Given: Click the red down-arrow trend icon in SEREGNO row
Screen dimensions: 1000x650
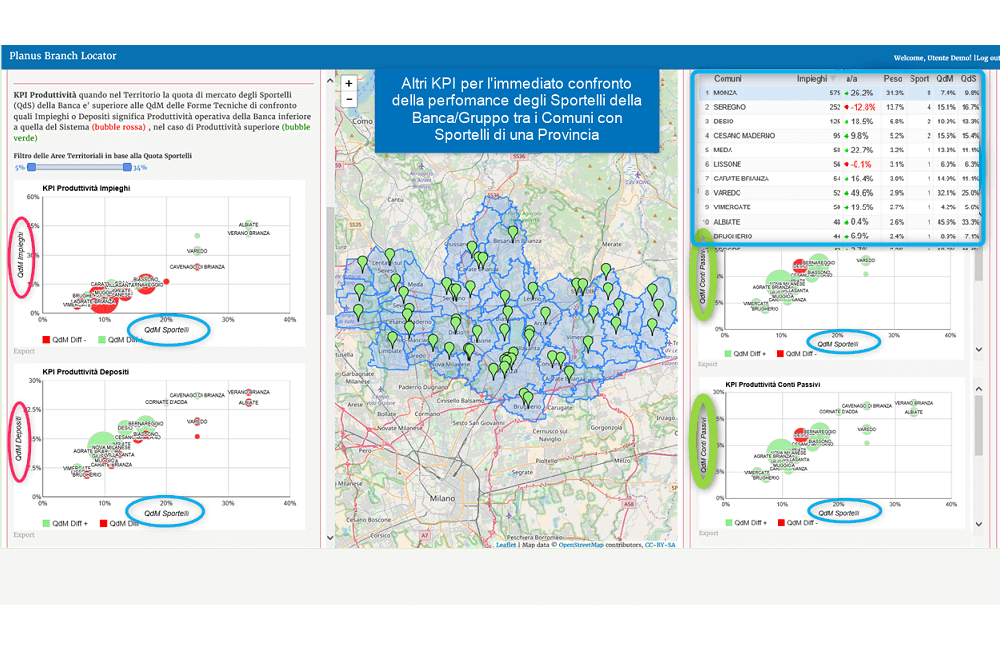Looking at the screenshot, I should 846,107.
